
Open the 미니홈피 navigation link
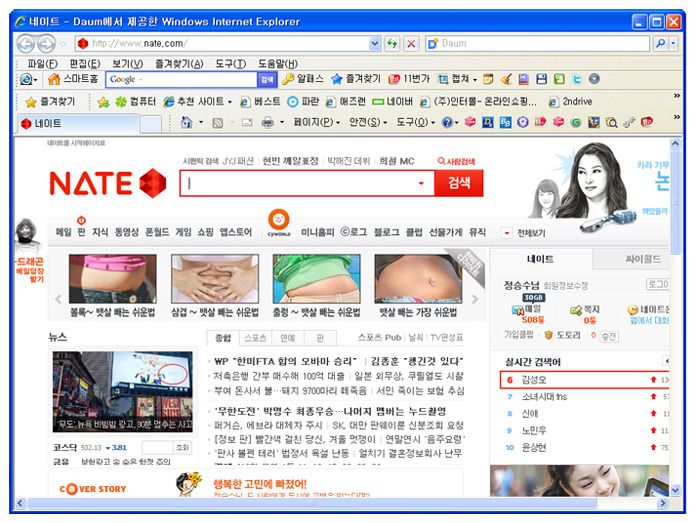317,232
